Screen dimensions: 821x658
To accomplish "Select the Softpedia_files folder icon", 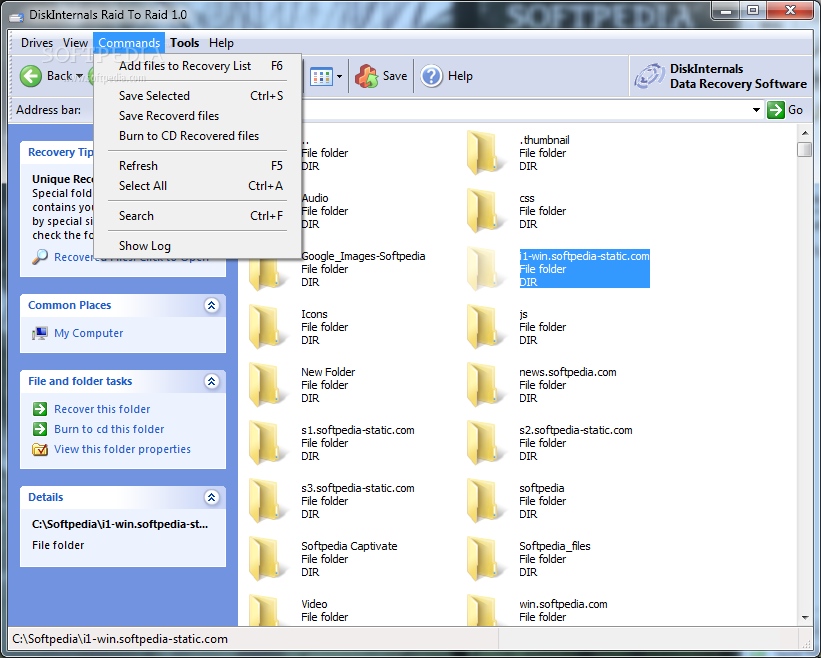I will 484,560.
